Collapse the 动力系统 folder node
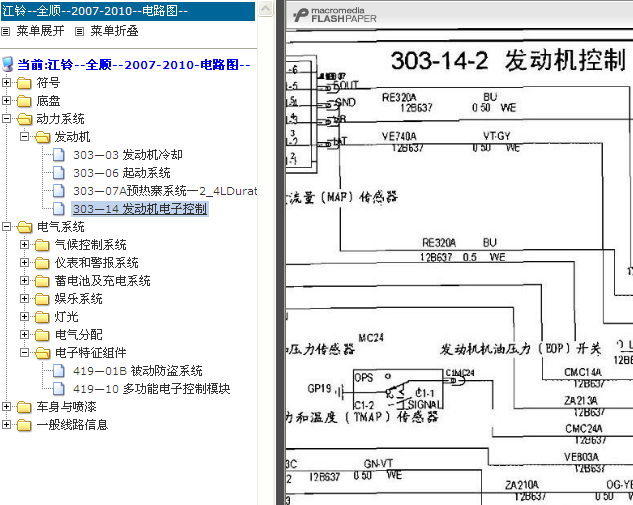This screenshot has width=633, height=505. 6,119
